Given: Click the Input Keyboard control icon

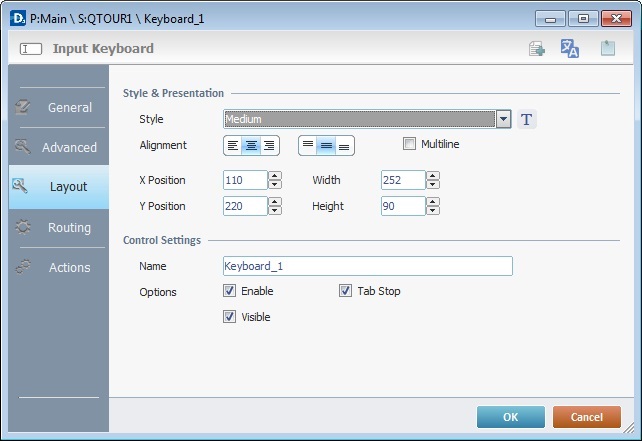Looking at the screenshot, I should 31,49.
